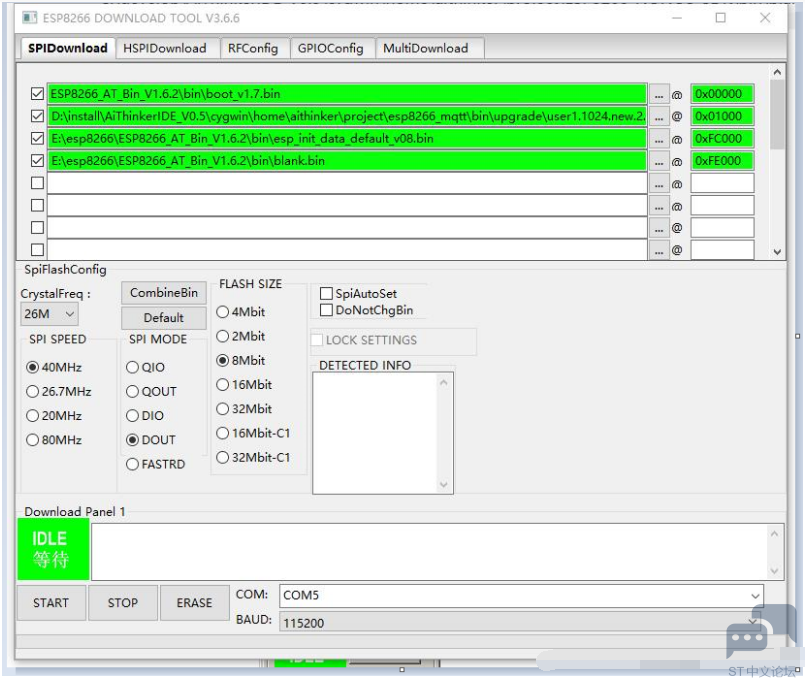Click the blank.bin file path field
The width and height of the screenshot is (805, 687).
coord(347,161)
